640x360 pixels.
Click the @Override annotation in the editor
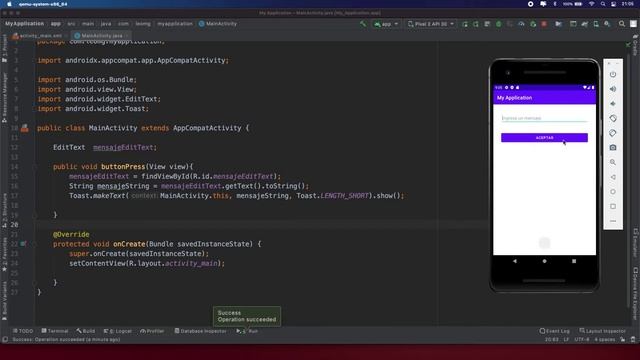(x=71, y=234)
